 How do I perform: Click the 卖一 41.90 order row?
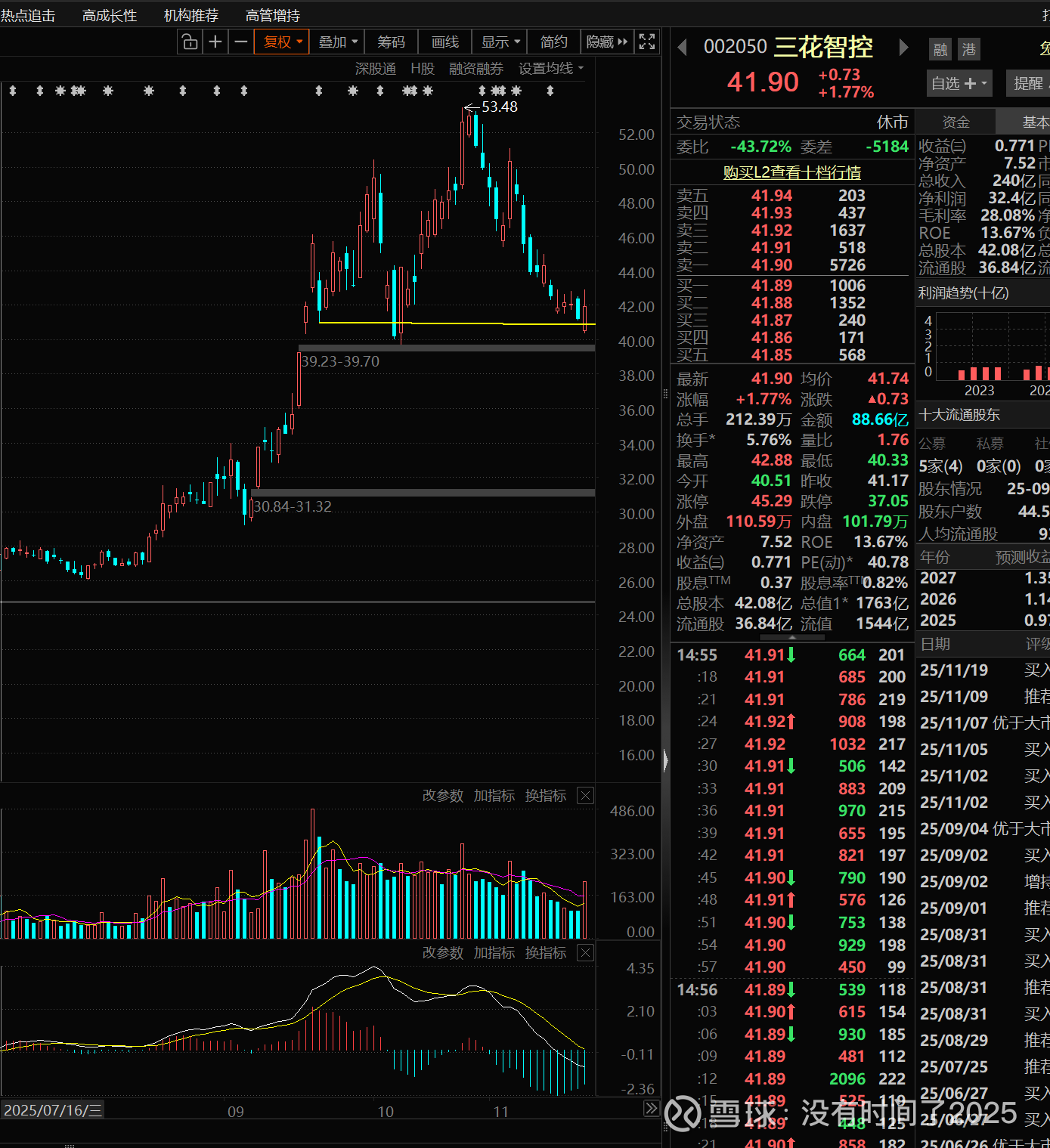pyautogui.click(x=792, y=265)
